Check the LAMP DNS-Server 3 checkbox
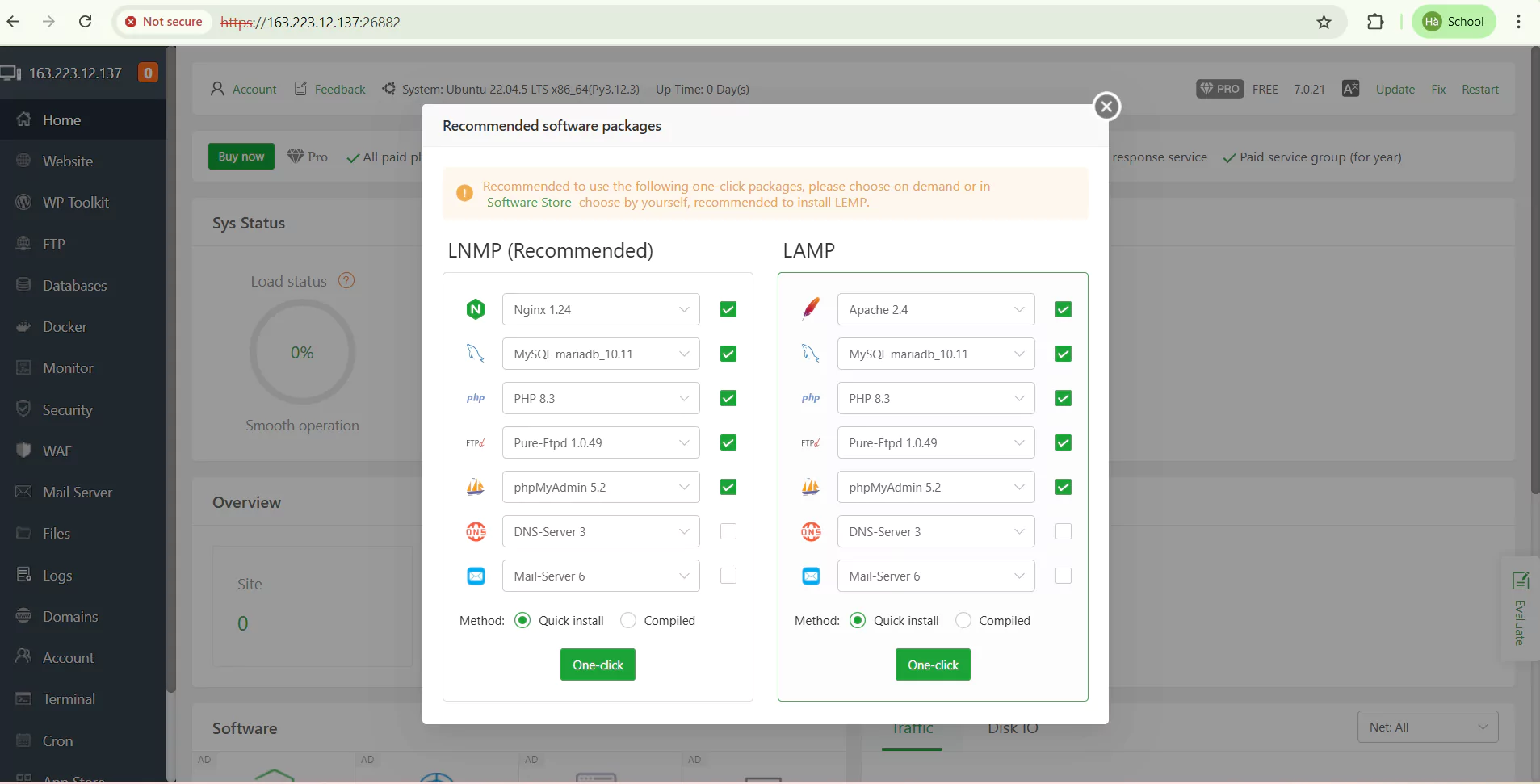The height and width of the screenshot is (784, 1540). tap(1064, 531)
